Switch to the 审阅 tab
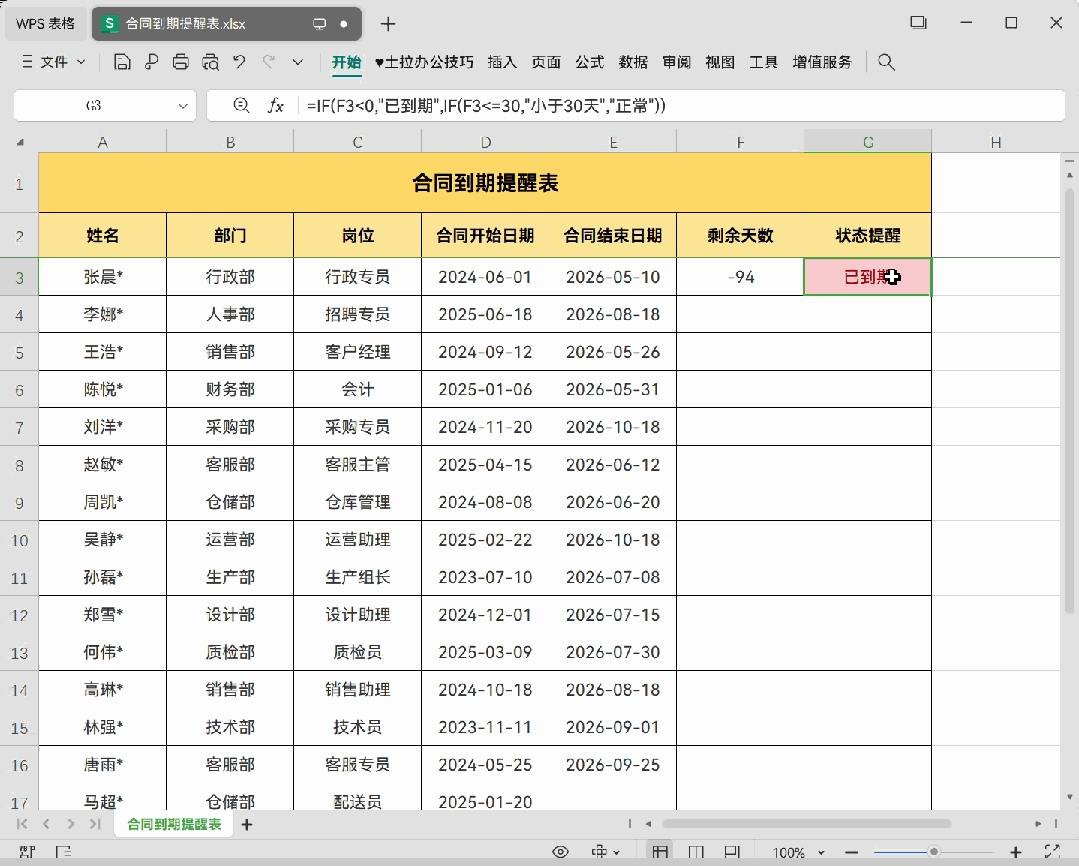Image resolution: width=1079 pixels, height=866 pixels. click(x=676, y=62)
